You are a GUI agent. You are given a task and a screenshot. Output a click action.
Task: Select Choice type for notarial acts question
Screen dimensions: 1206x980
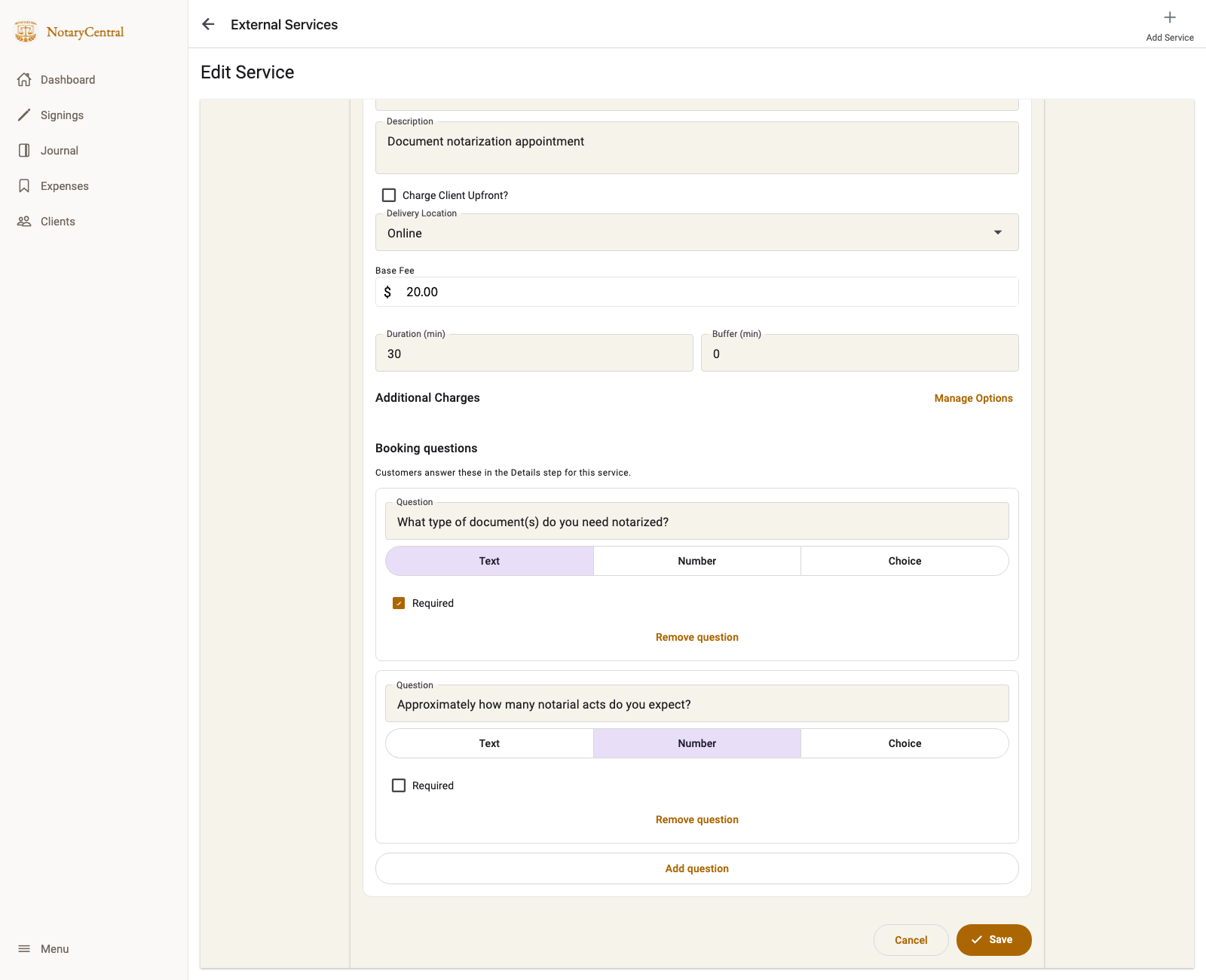click(904, 743)
